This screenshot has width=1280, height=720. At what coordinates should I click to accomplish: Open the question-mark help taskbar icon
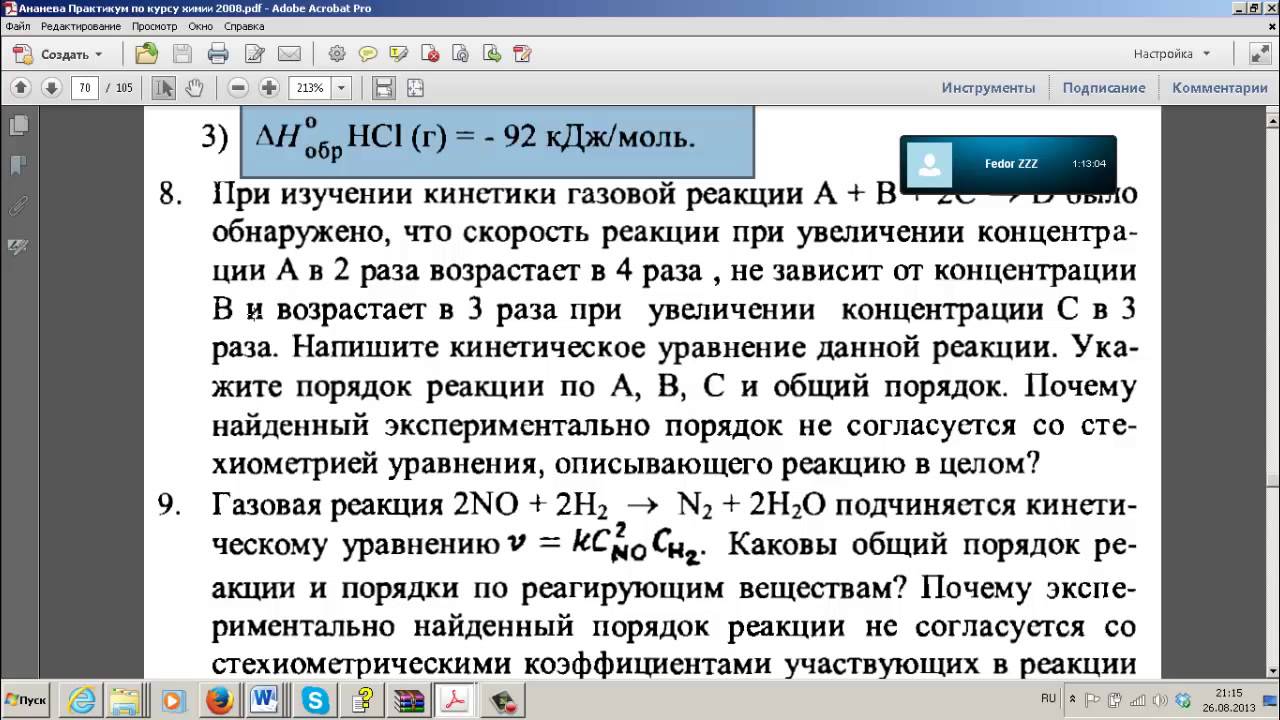364,700
